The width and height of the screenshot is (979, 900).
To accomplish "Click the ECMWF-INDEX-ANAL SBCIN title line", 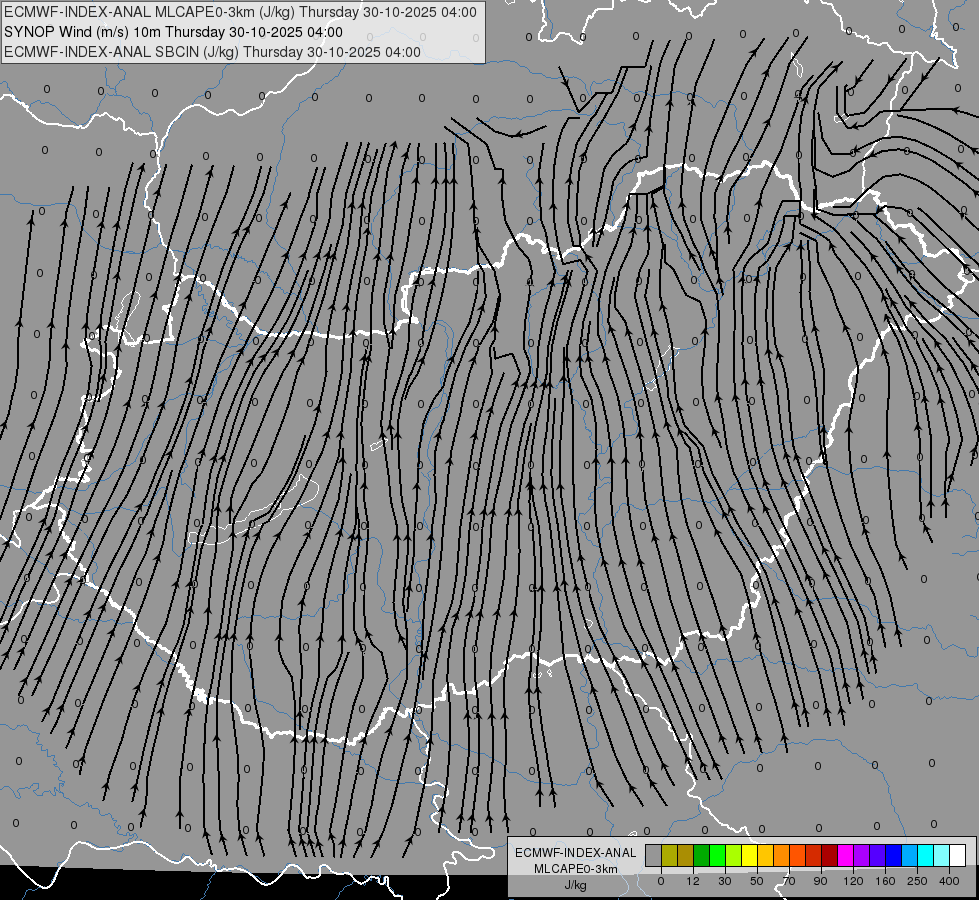I will [x=212, y=52].
